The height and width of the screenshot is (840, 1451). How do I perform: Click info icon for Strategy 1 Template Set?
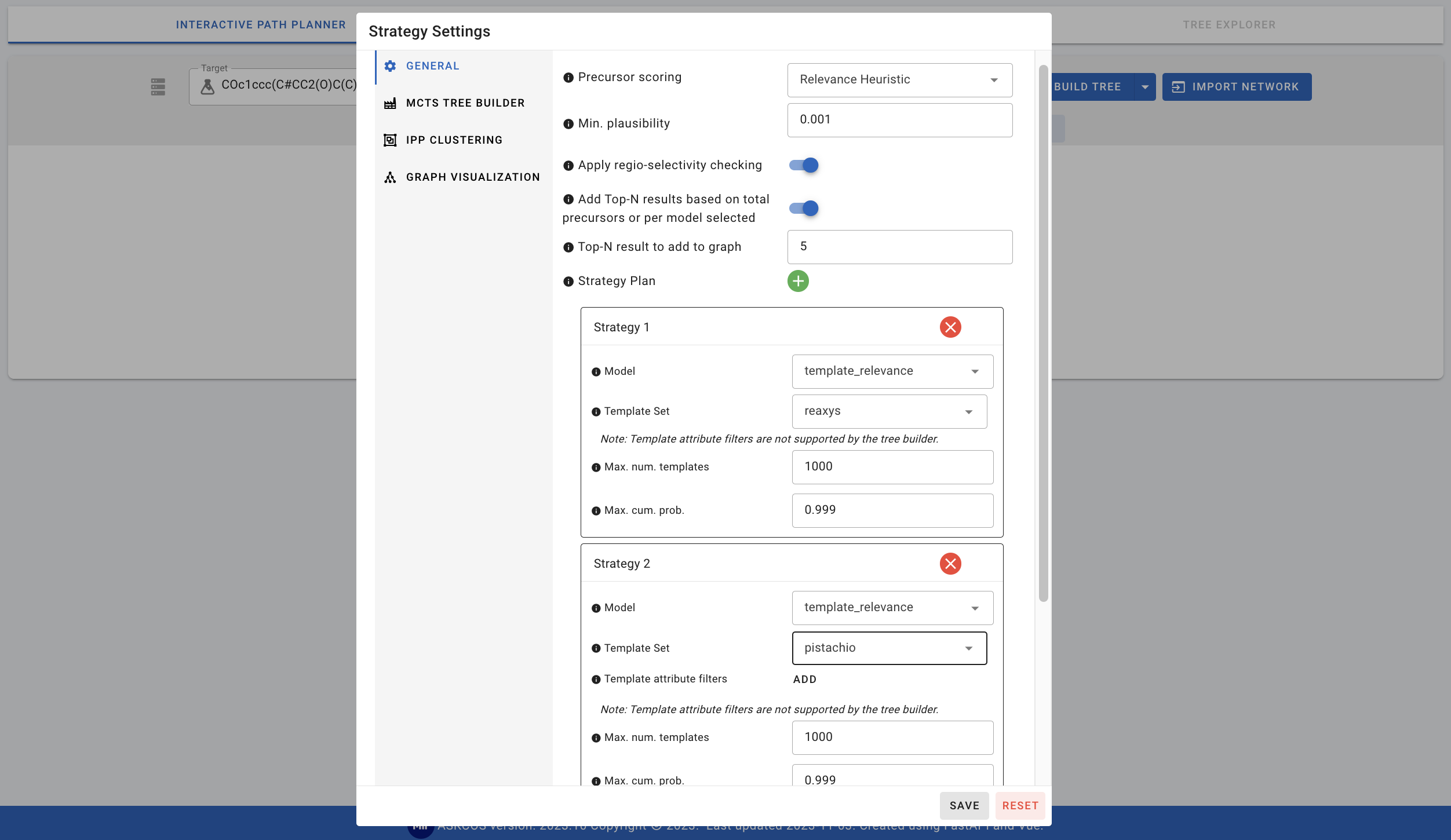point(596,412)
